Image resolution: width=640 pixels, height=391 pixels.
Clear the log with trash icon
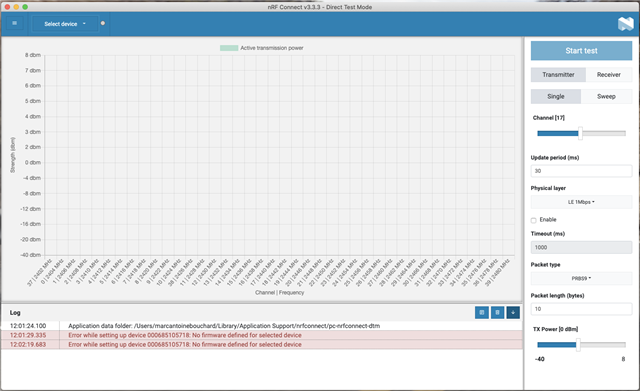497,313
